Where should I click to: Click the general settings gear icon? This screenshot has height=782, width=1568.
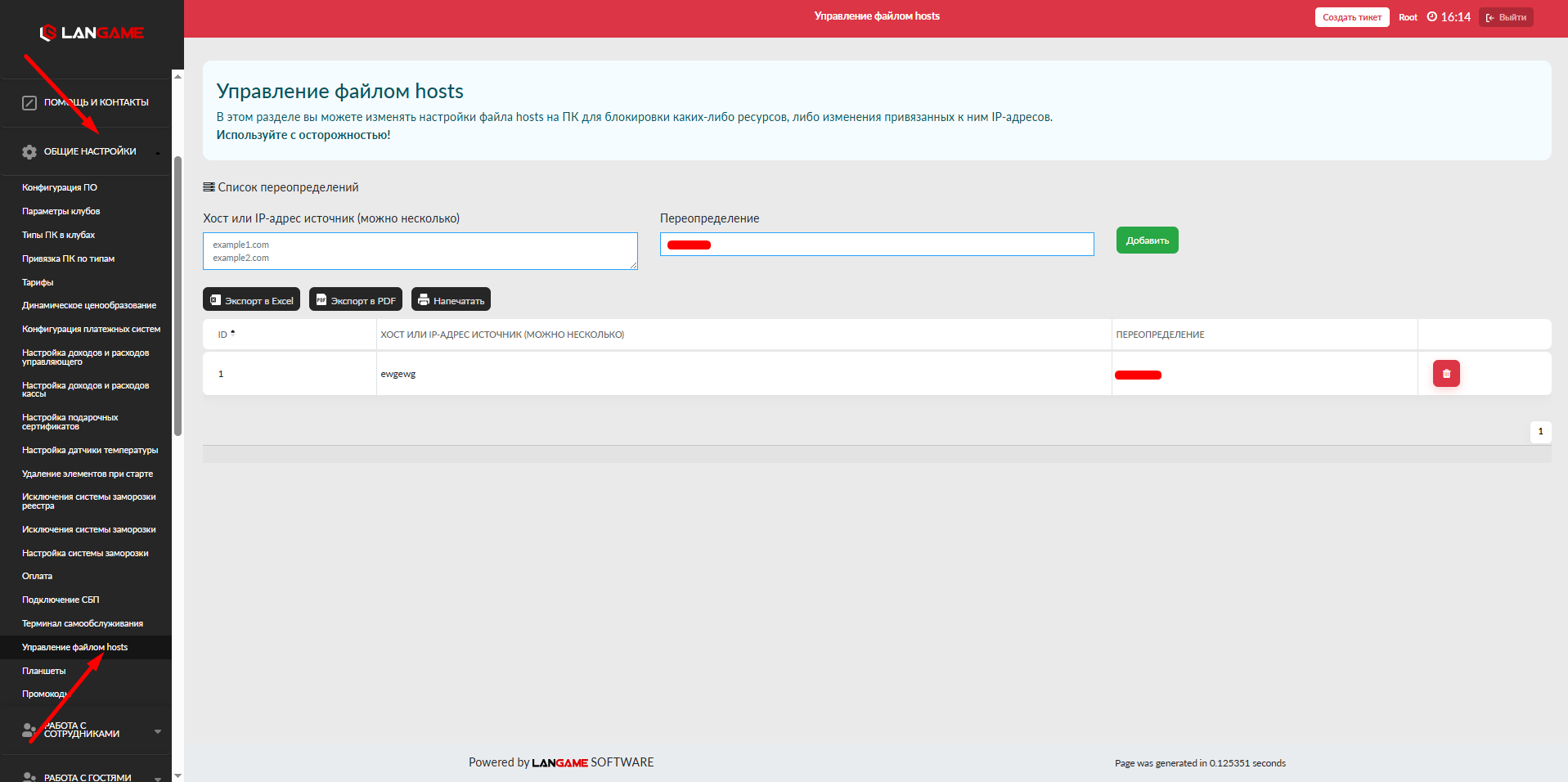[29, 152]
